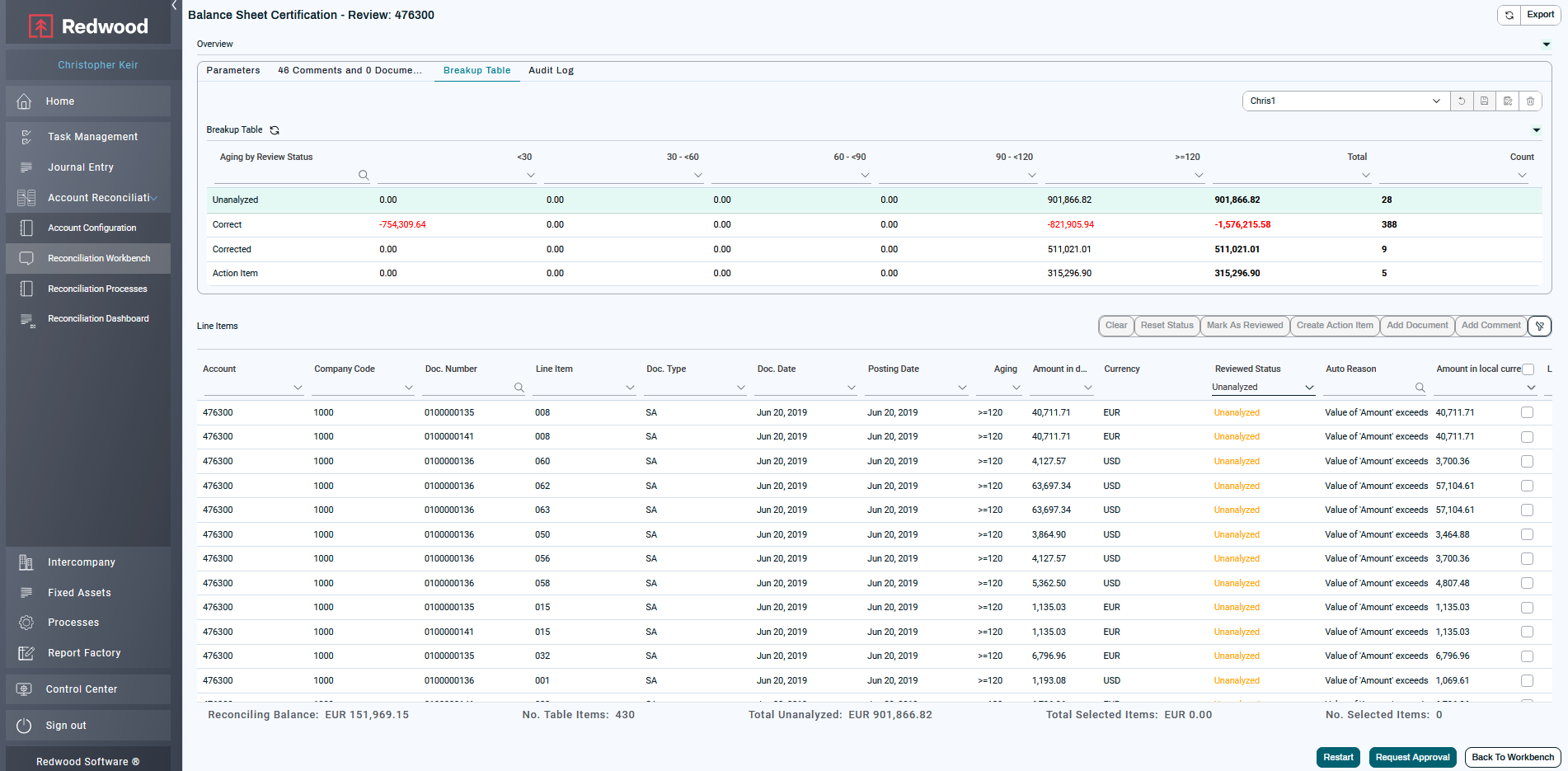This screenshot has height=771, width=1568.
Task: Select the checkbox for line item 060 row
Action: (1527, 462)
